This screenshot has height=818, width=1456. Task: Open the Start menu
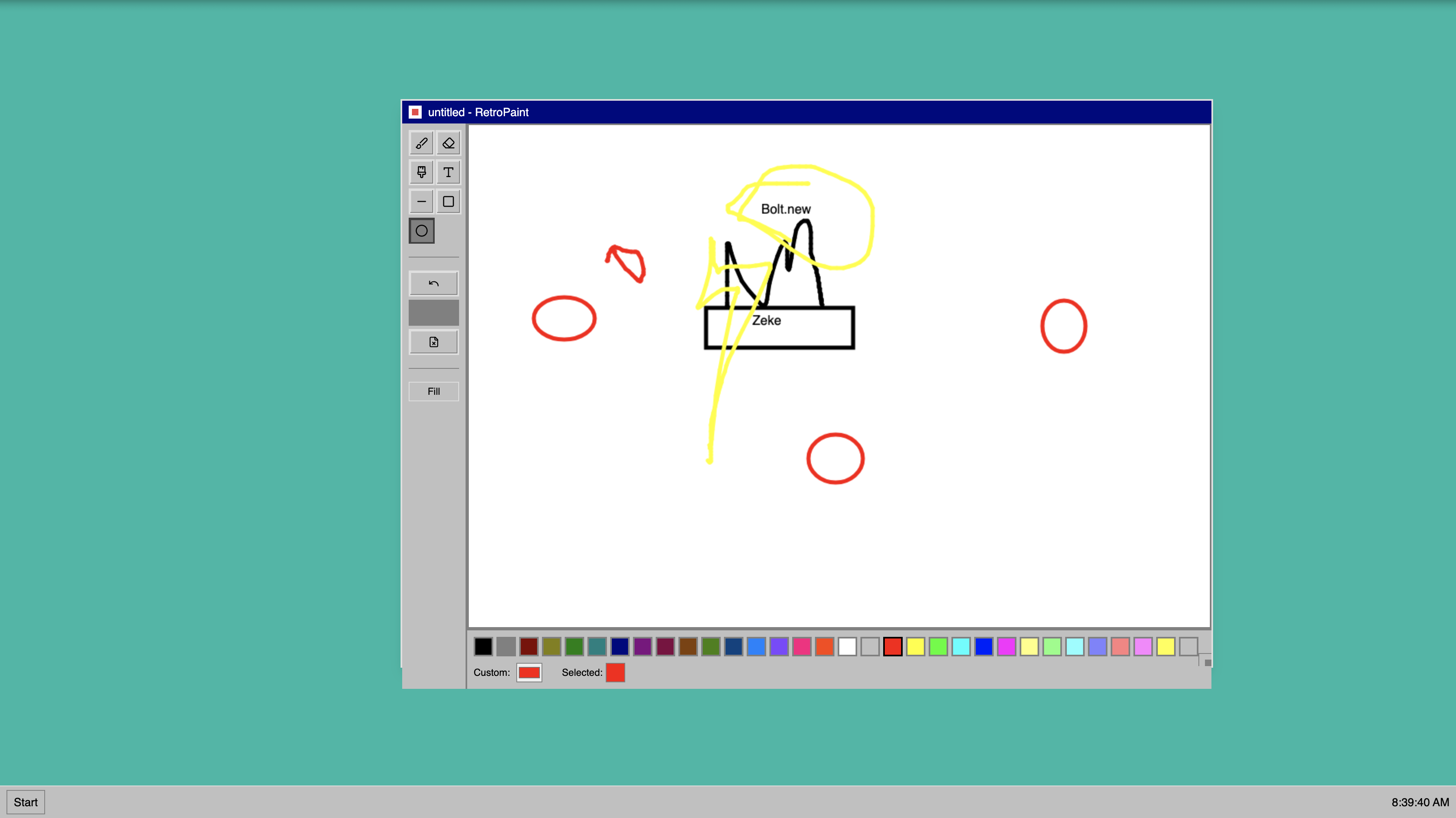click(x=26, y=802)
